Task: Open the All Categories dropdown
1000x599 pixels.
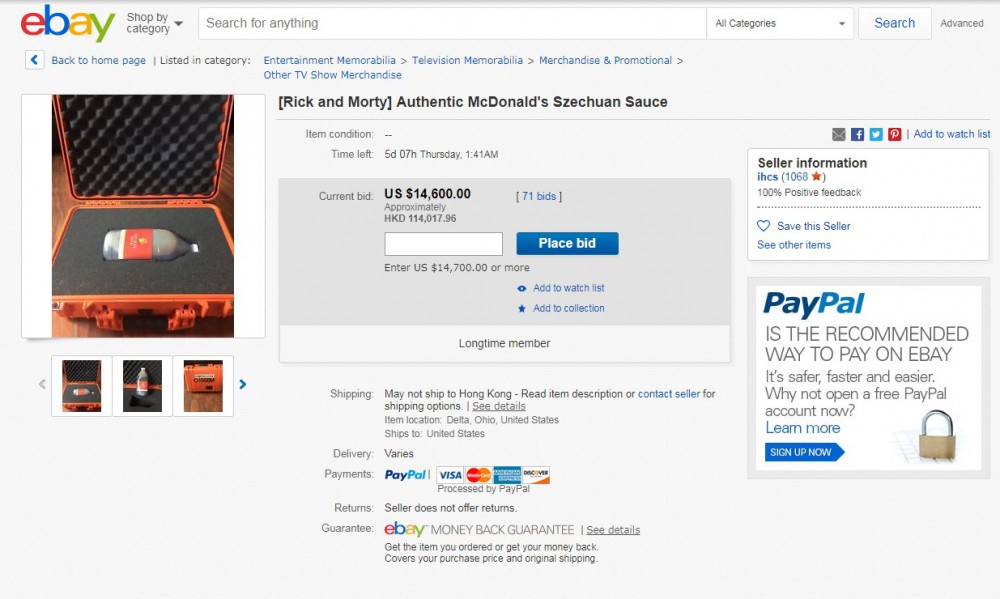Action: [779, 23]
